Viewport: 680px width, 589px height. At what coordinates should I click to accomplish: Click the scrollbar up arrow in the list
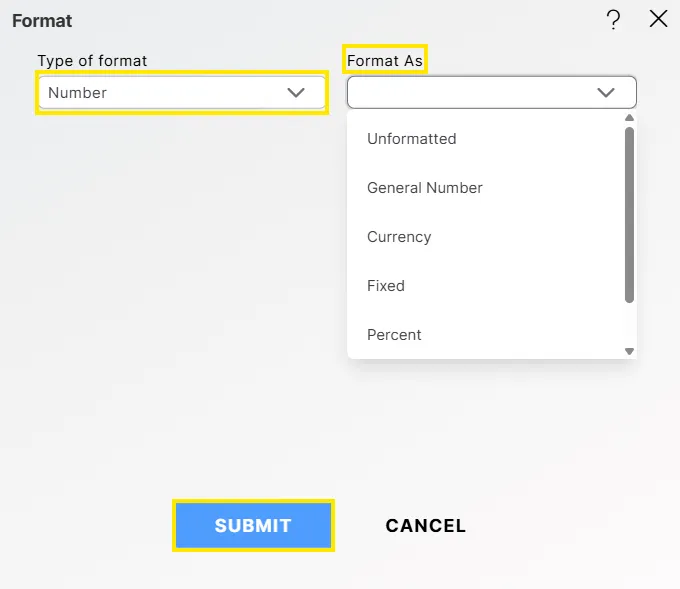tap(629, 117)
